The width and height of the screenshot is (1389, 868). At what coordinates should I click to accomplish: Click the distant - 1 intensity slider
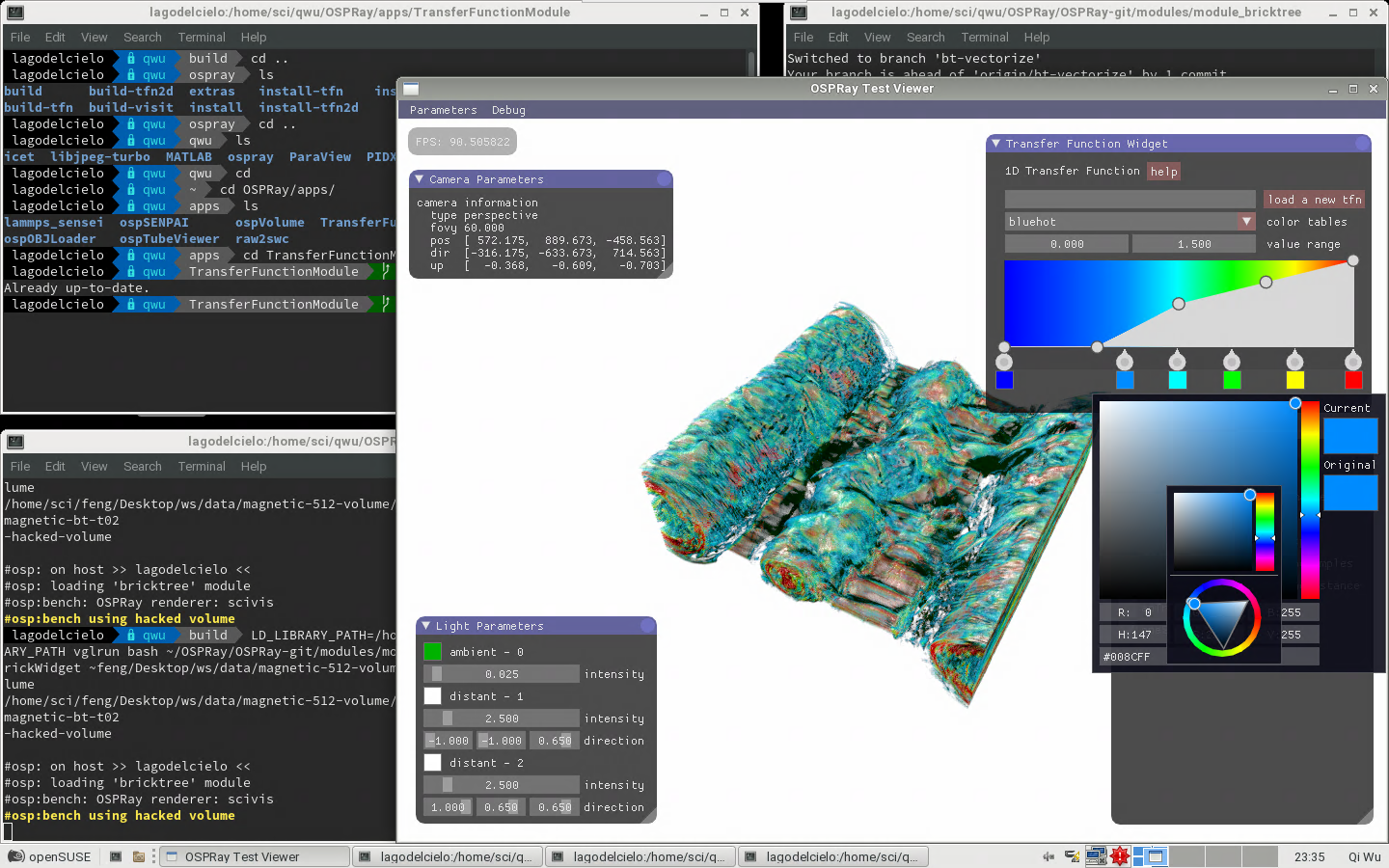502,719
